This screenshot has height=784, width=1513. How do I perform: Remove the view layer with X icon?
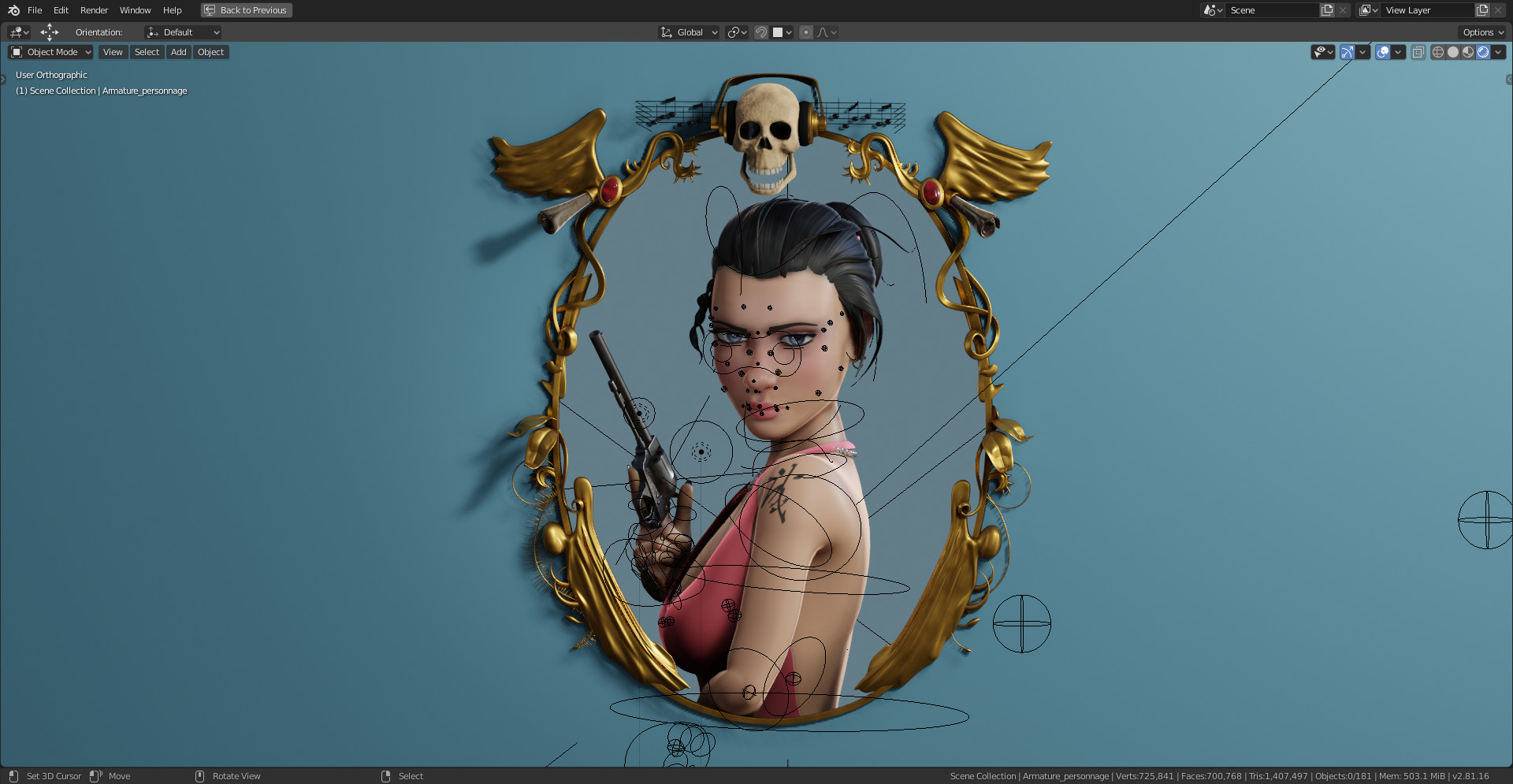tap(1498, 10)
